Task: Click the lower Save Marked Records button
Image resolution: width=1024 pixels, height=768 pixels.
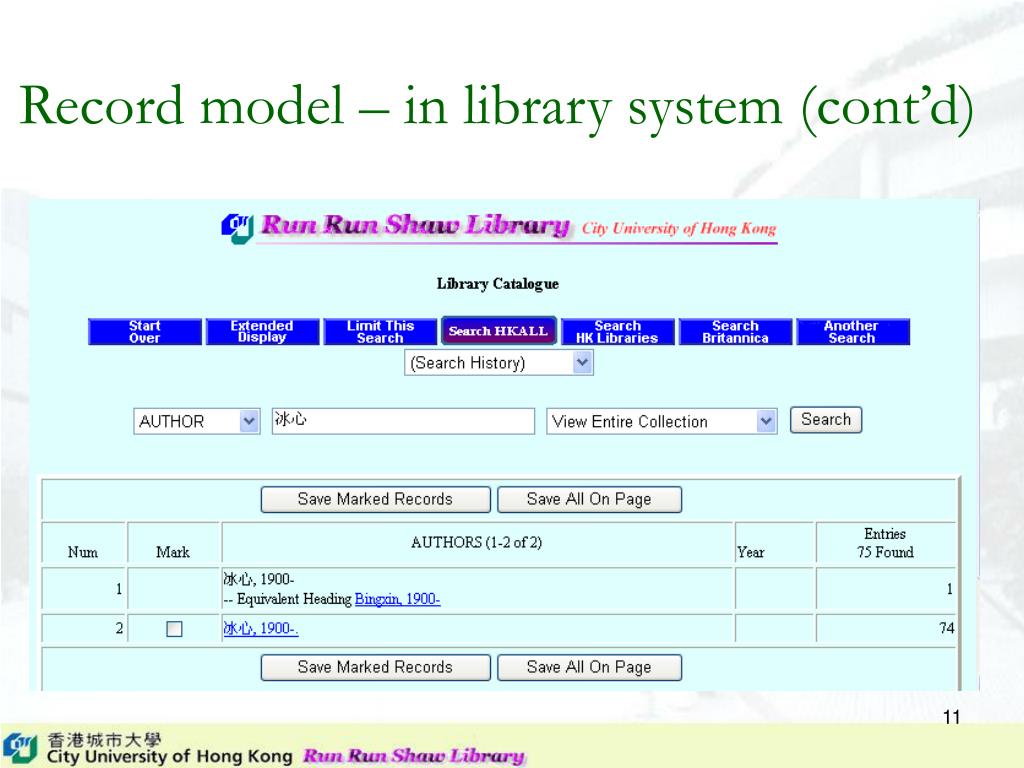Action: click(x=376, y=667)
